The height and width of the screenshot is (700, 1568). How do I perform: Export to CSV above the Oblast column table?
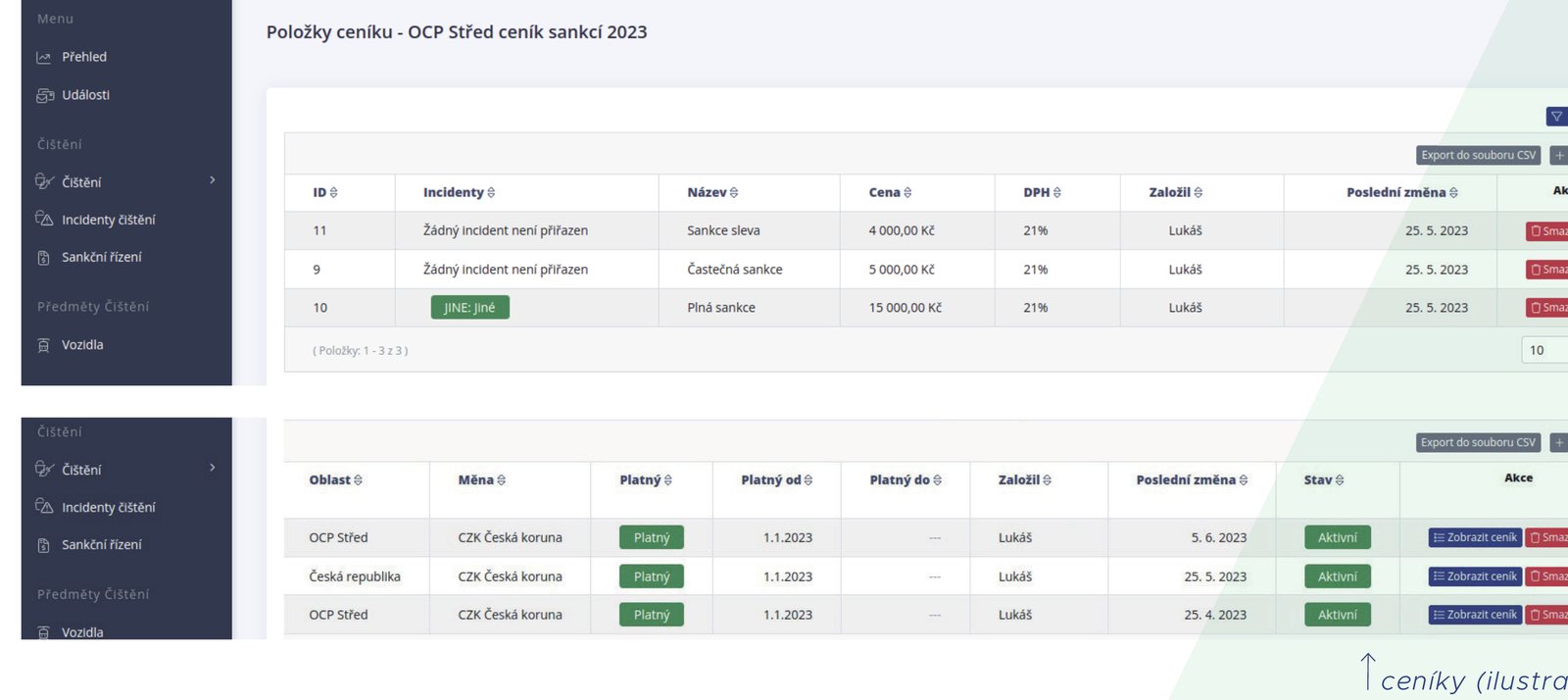[x=1479, y=442]
